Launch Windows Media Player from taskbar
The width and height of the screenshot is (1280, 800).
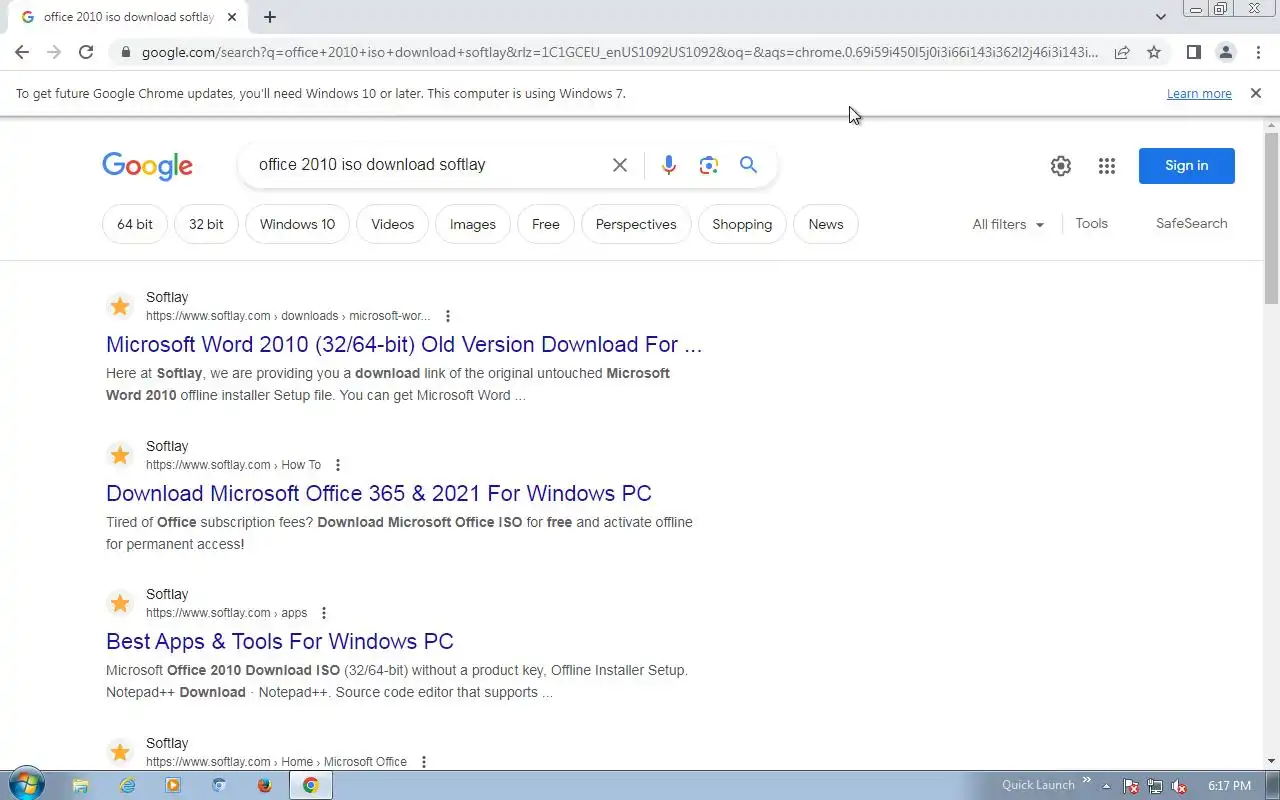click(173, 786)
